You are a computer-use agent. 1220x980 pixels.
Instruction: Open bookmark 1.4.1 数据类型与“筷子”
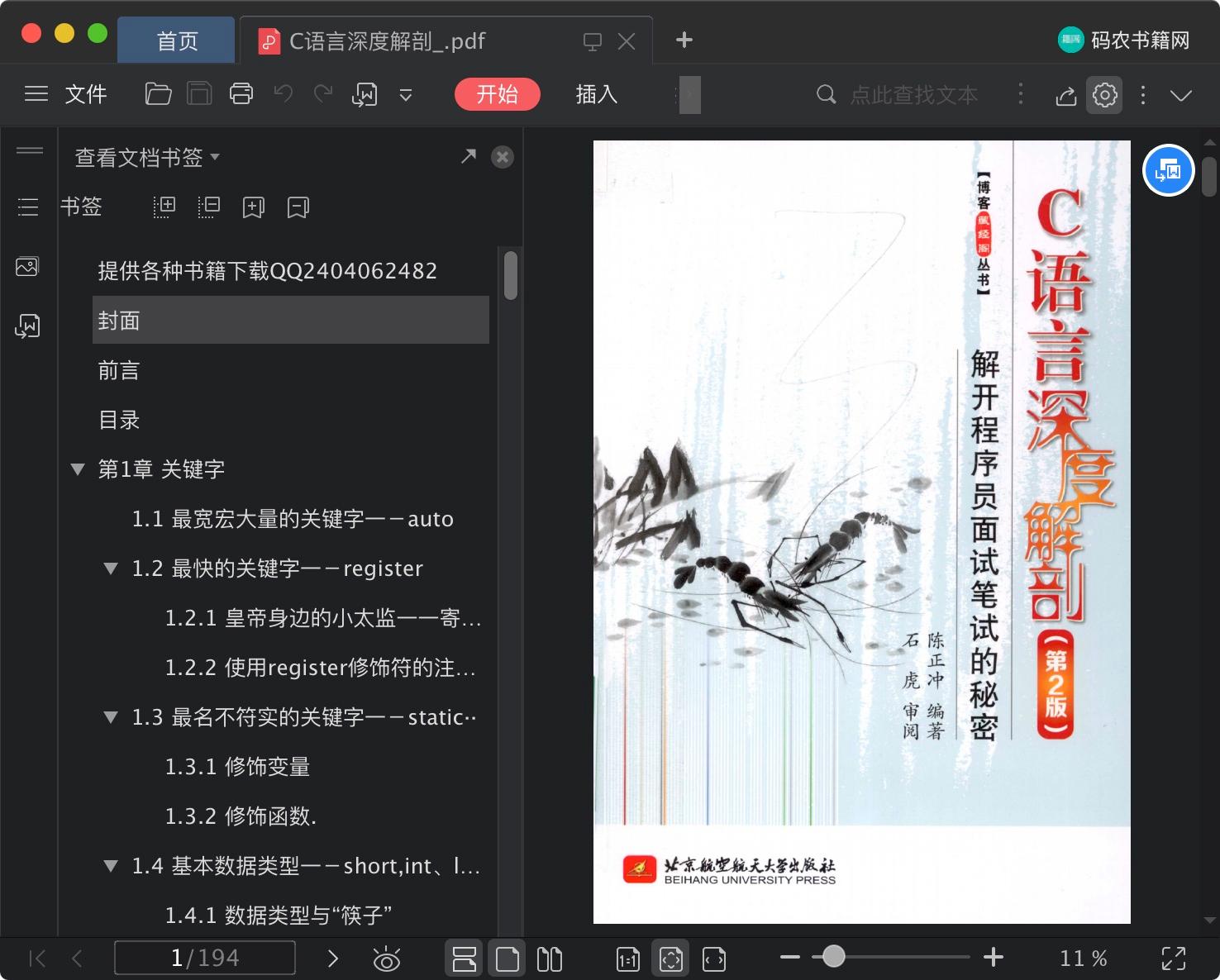tap(279, 916)
